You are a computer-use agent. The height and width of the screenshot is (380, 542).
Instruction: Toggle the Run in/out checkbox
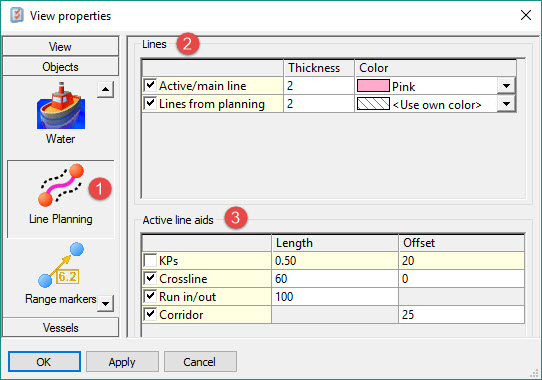coord(150,296)
